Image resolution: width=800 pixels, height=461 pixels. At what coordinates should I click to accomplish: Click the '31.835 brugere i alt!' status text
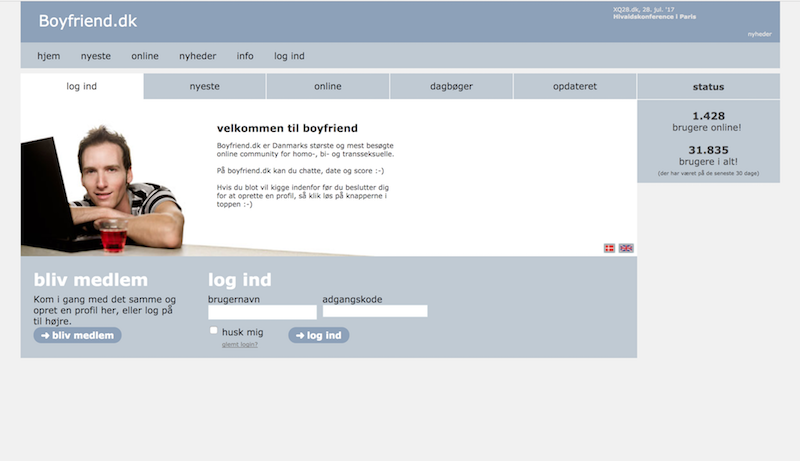click(708, 156)
